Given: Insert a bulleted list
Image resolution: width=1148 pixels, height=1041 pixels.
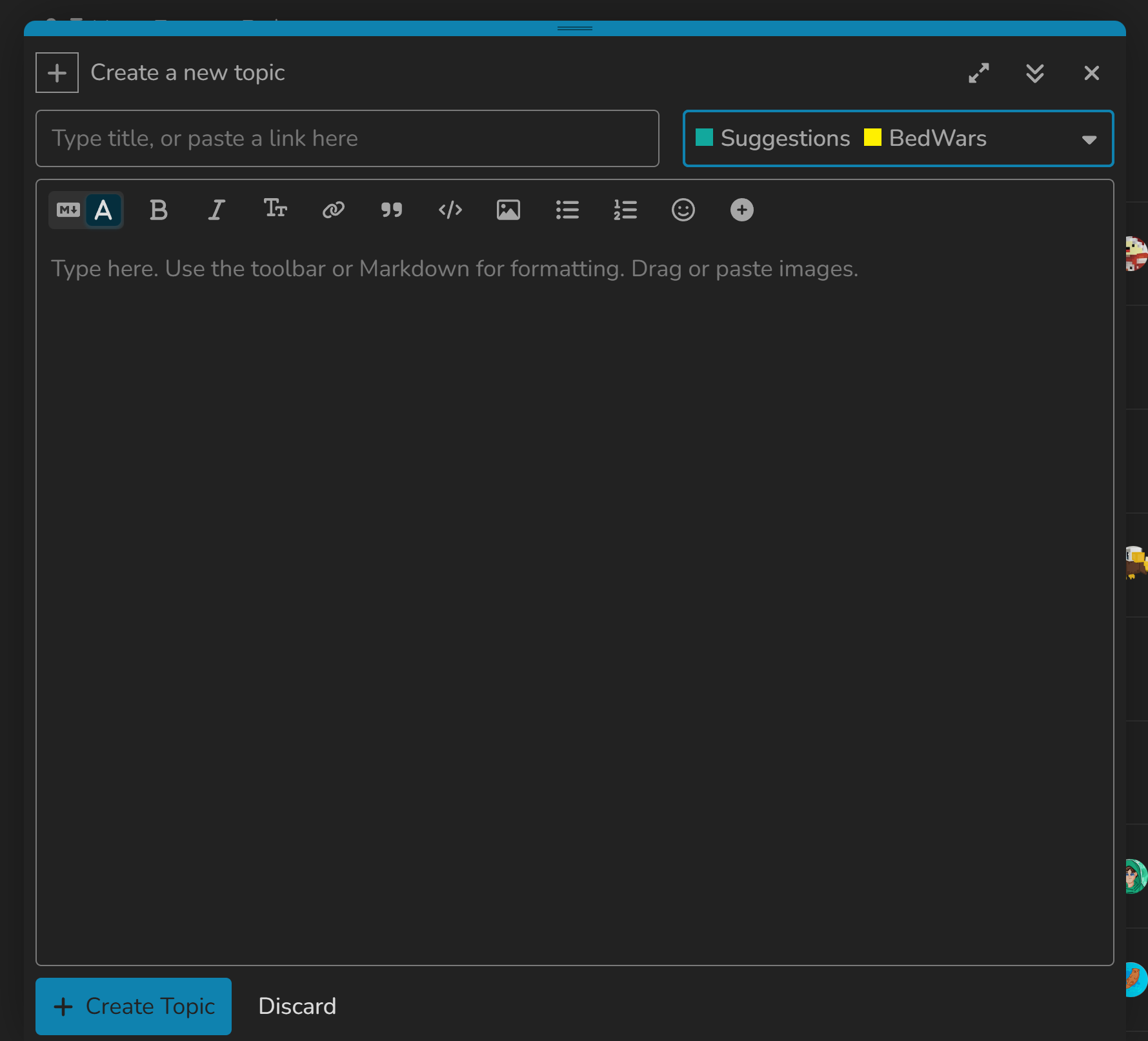Looking at the screenshot, I should point(567,210).
